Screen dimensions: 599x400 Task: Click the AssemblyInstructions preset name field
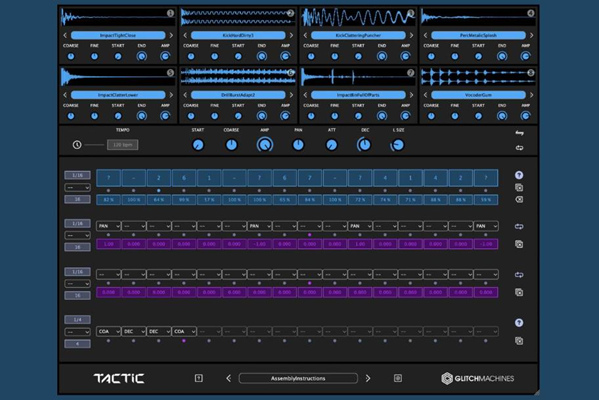[298, 378]
